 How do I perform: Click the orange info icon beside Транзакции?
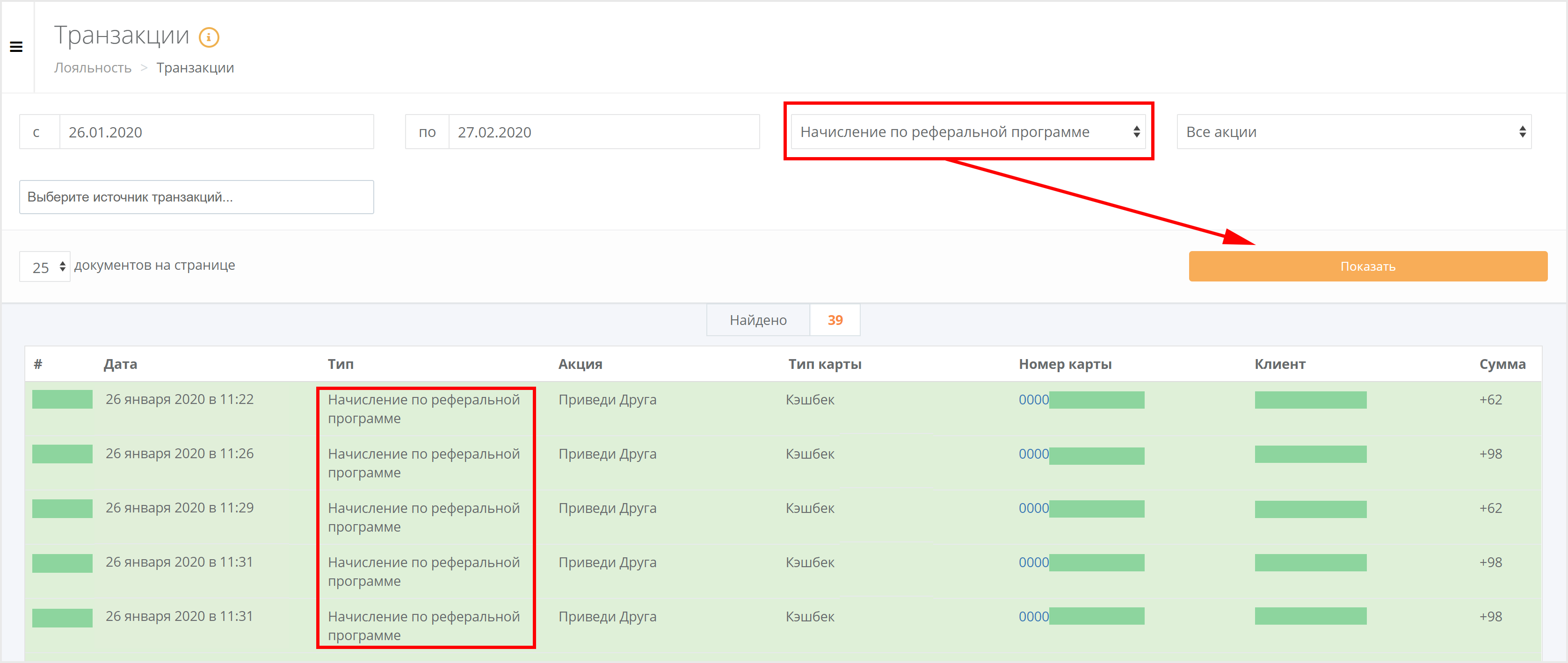coord(209,37)
